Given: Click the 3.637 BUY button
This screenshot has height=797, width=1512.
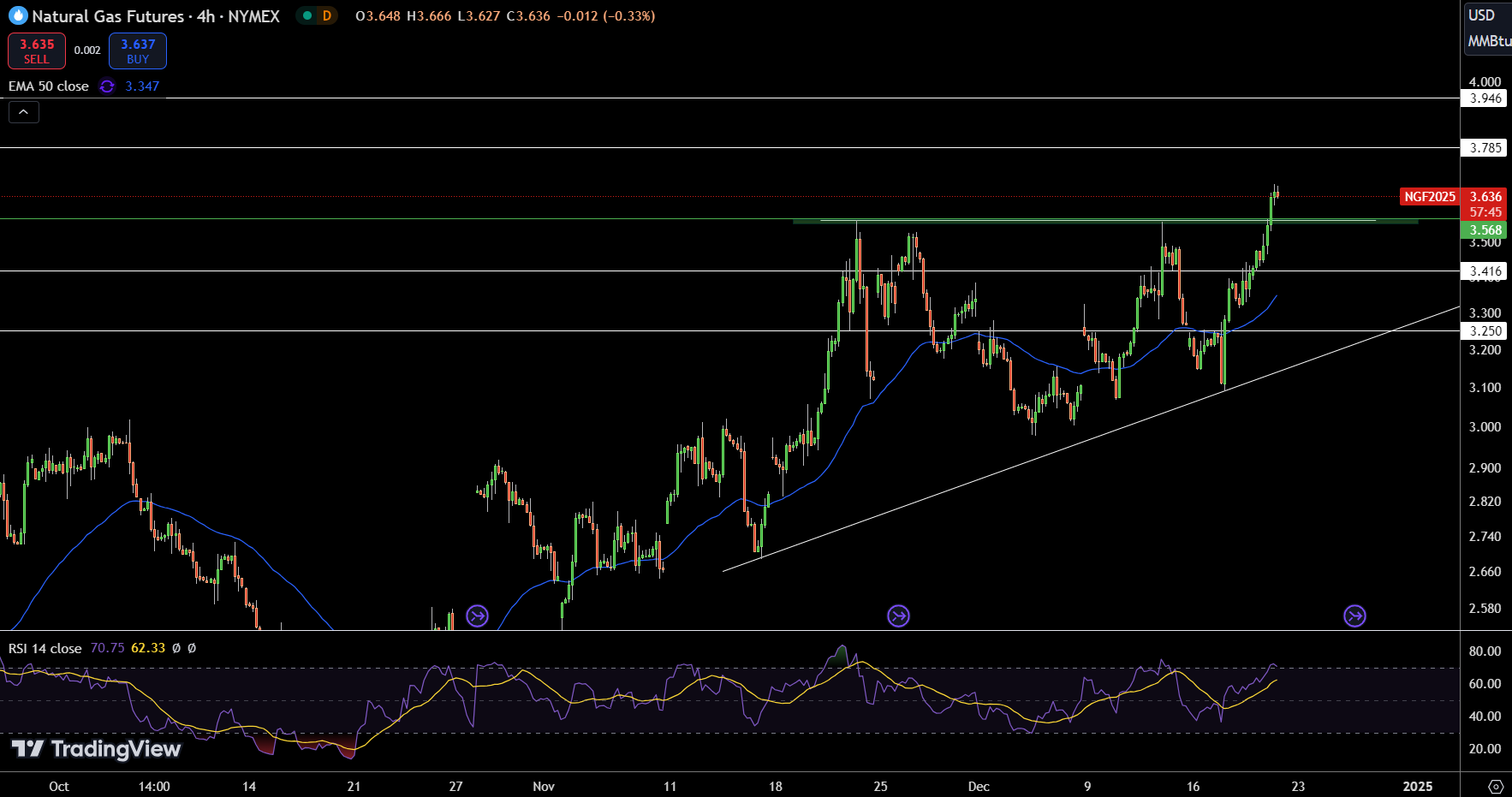Looking at the screenshot, I should click(138, 51).
